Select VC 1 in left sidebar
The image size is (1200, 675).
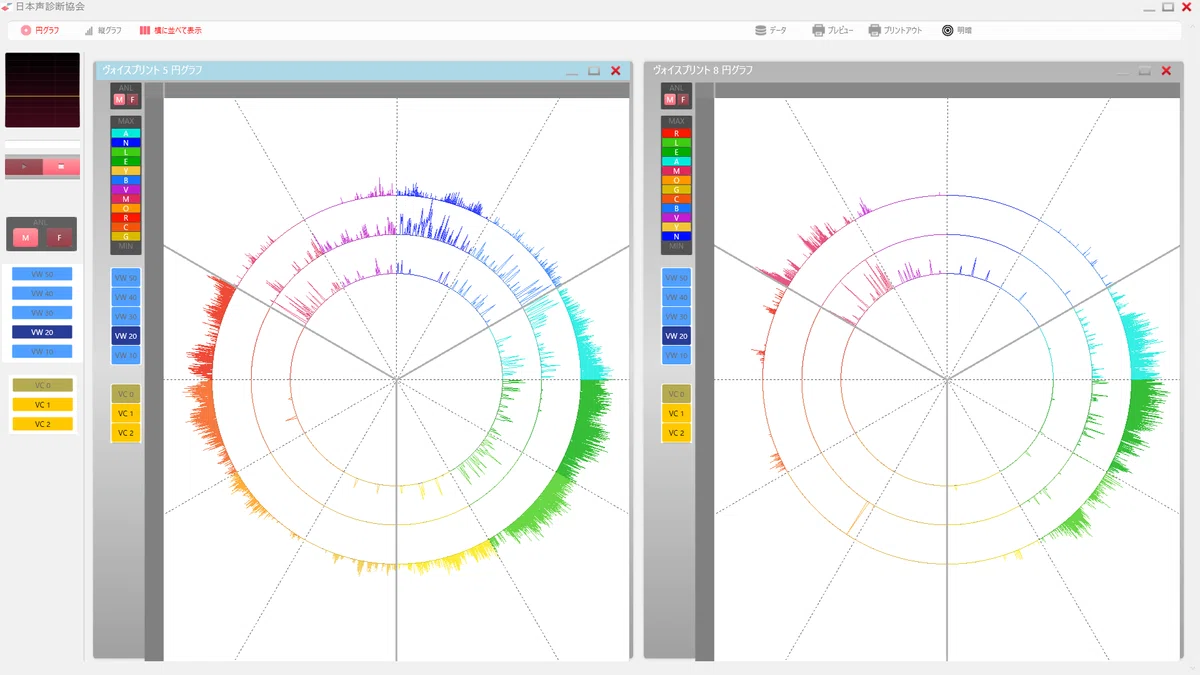tap(42, 405)
